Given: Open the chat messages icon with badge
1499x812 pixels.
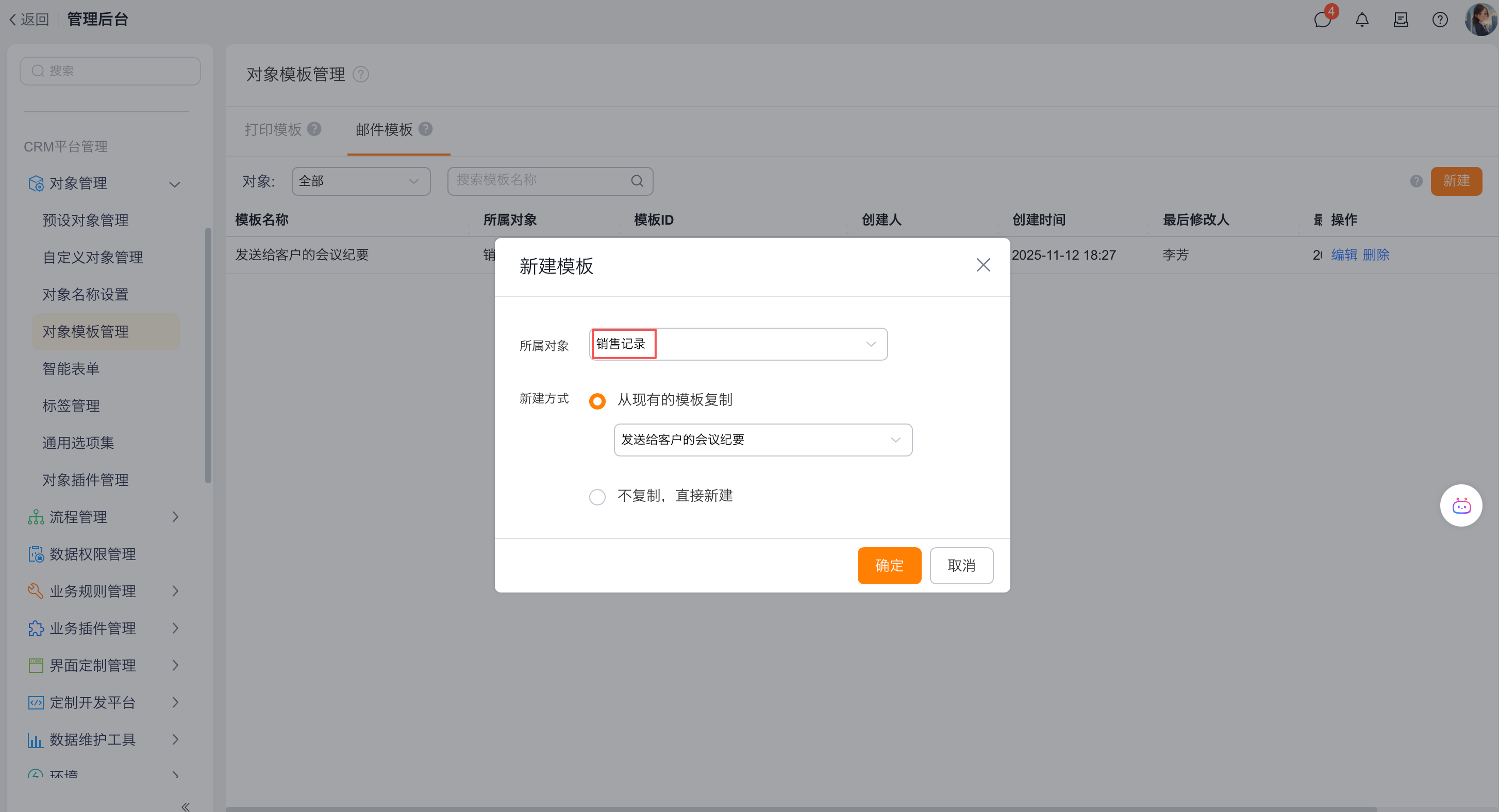Looking at the screenshot, I should tap(1322, 20).
